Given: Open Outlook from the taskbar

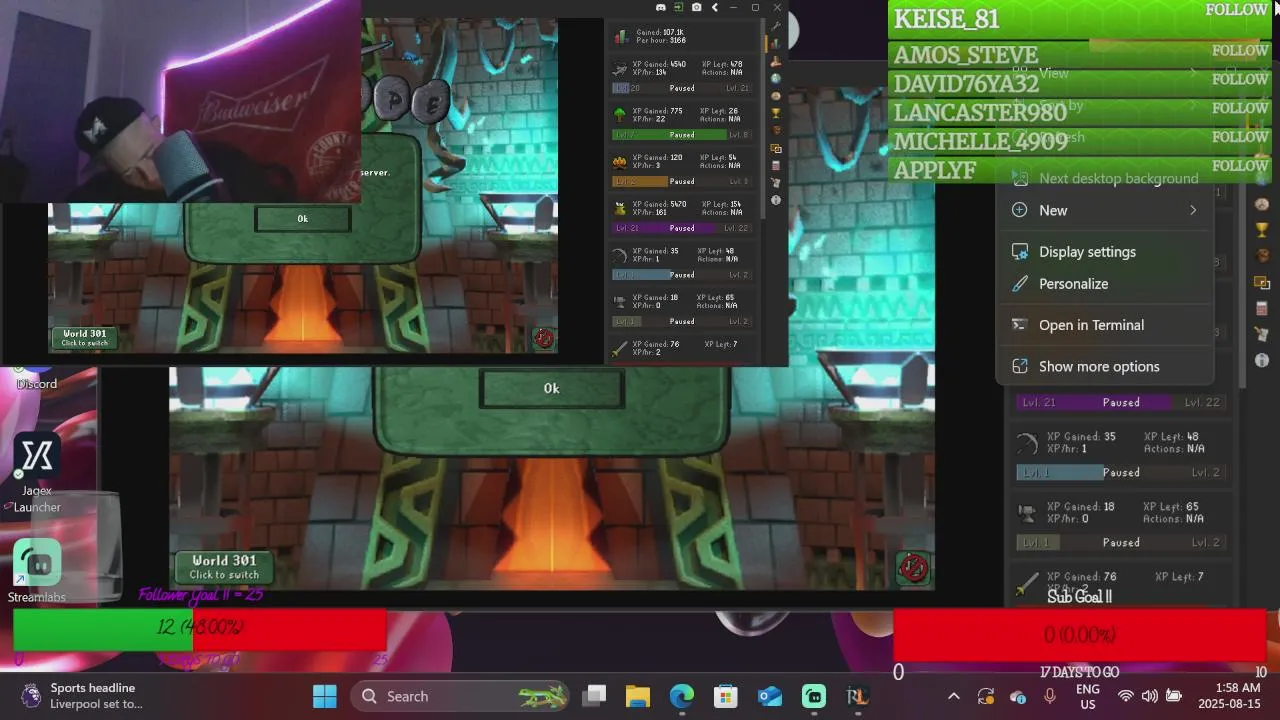Looking at the screenshot, I should point(770,696).
